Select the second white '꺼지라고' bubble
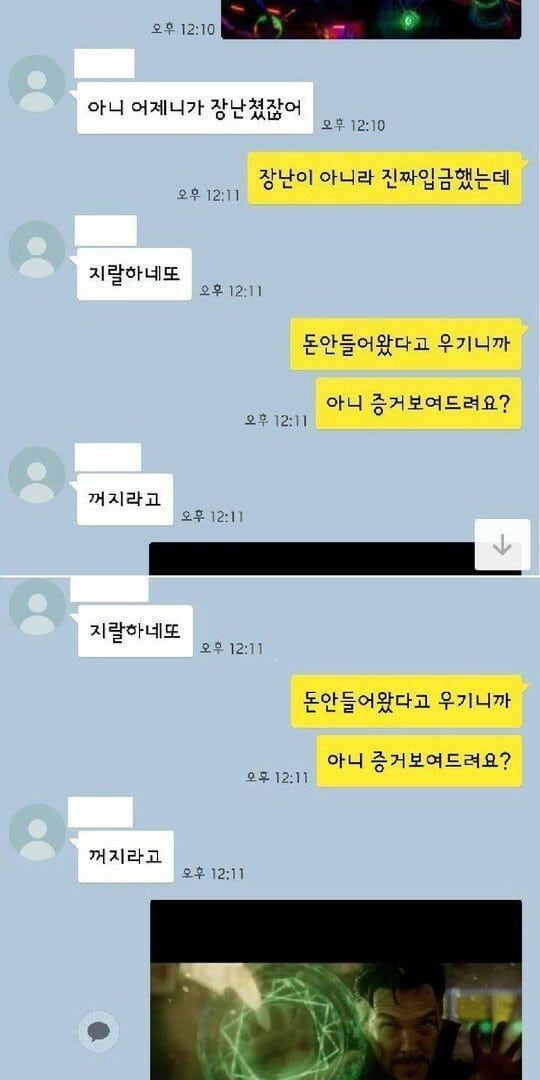 [x=125, y=857]
